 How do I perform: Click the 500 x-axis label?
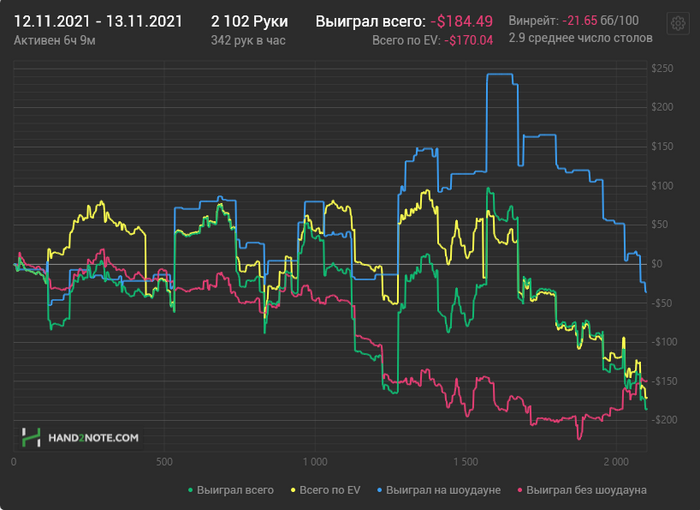164,461
